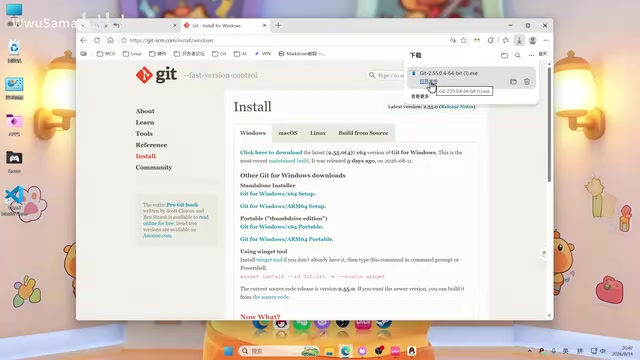The image size is (640, 360).
Task: Select the Windows install tab
Action: (x=253, y=133)
